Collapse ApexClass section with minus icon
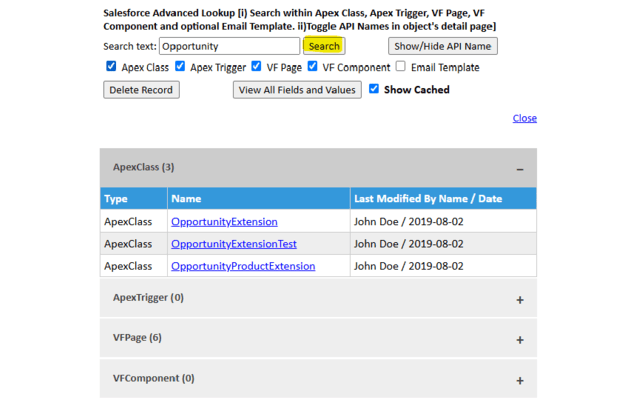 [520, 169]
